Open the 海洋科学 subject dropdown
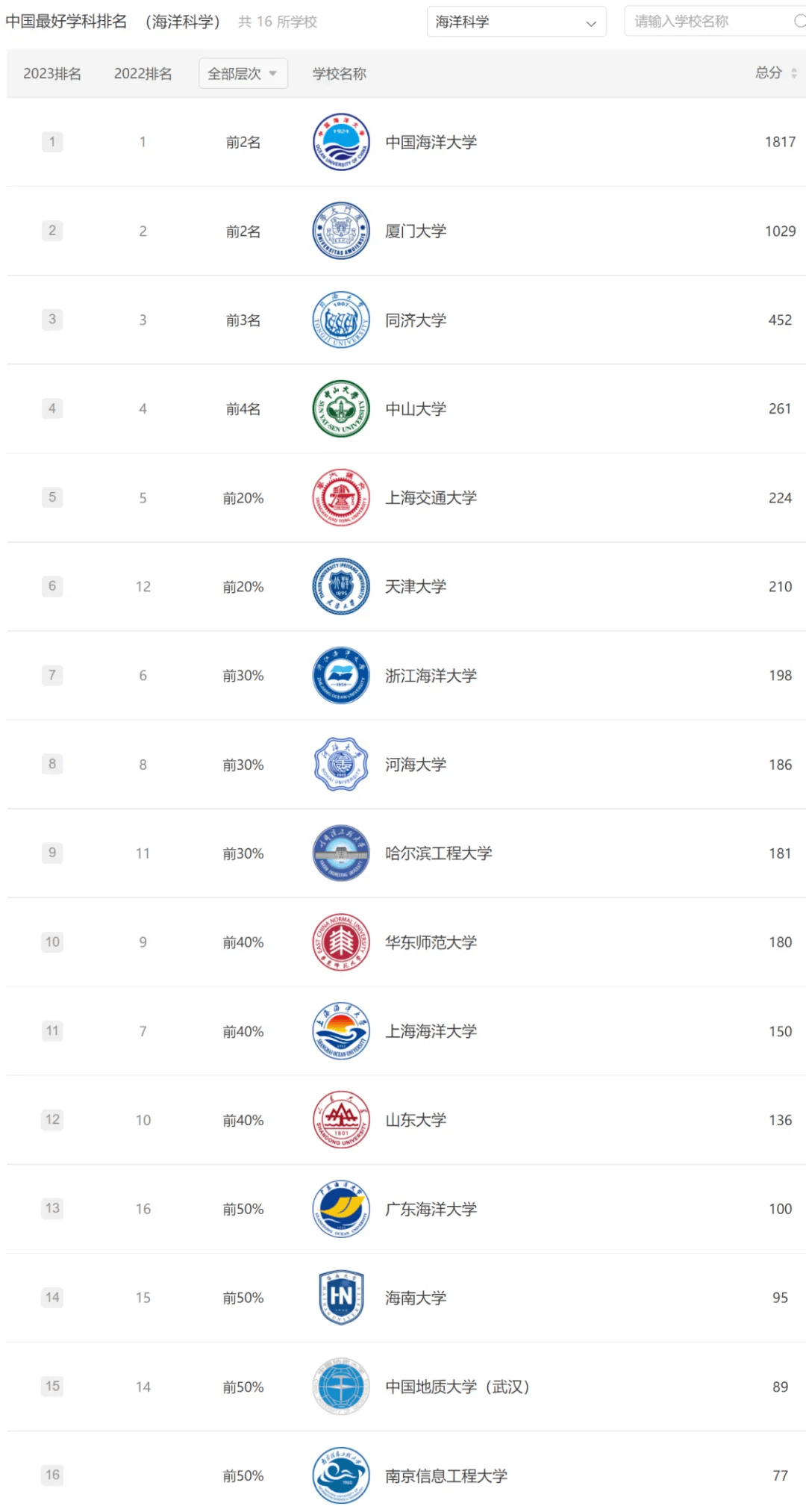The image size is (806, 1512). pyautogui.click(x=516, y=22)
